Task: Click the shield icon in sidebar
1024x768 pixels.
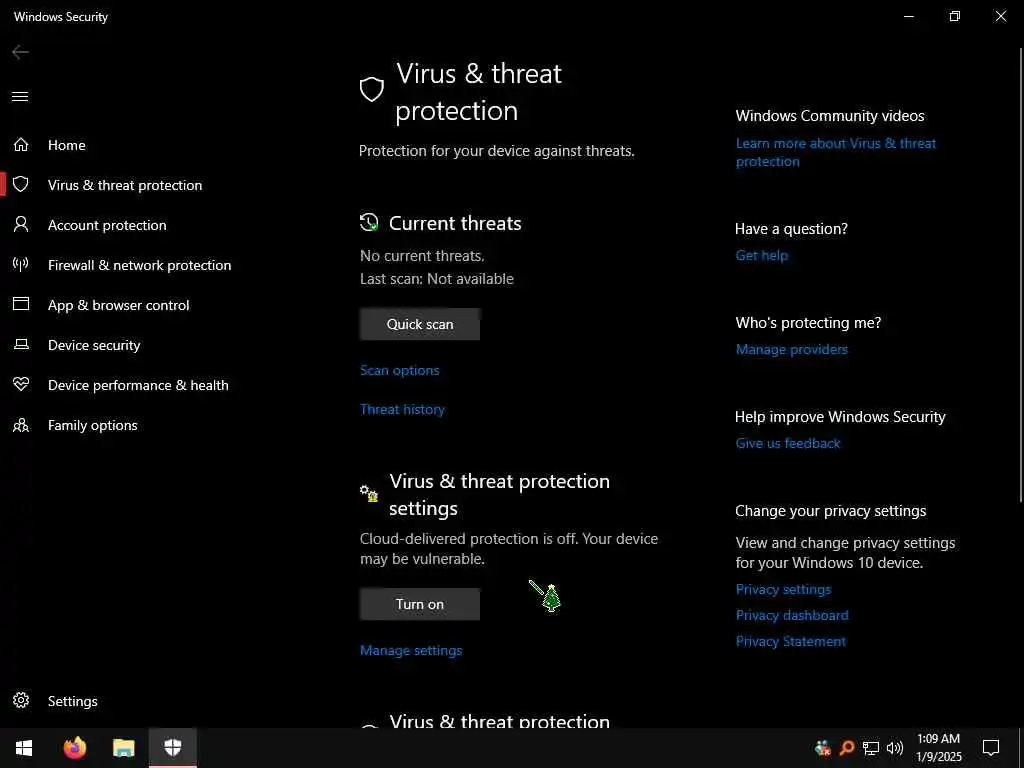Action: tap(21, 184)
